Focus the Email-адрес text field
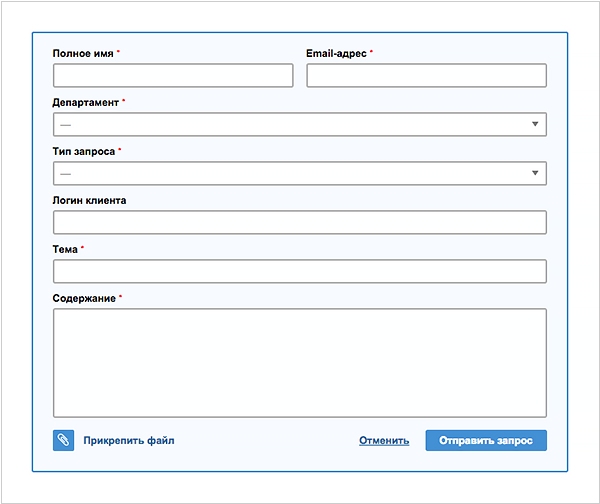 click(426, 75)
